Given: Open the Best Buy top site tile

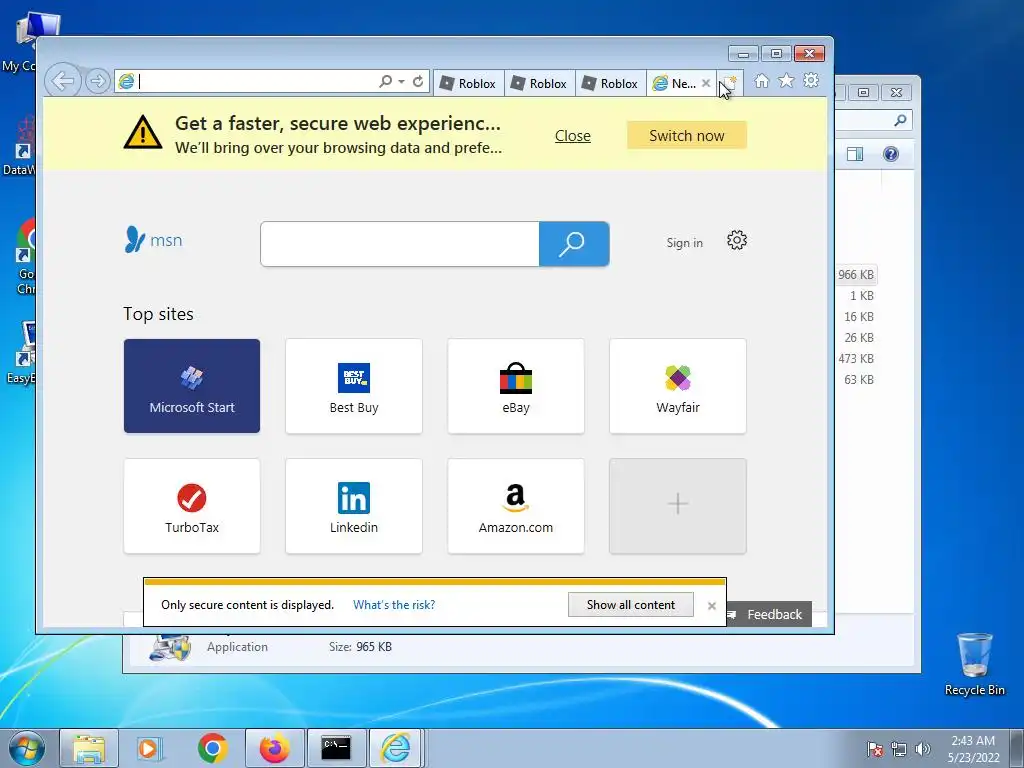Looking at the screenshot, I should pyautogui.click(x=354, y=386).
